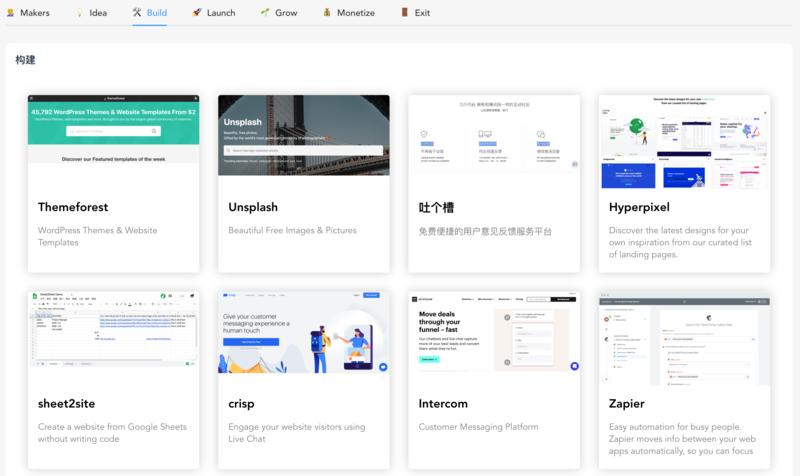Click the Monetize money bag icon
This screenshot has width=800, height=476.
click(x=327, y=12)
